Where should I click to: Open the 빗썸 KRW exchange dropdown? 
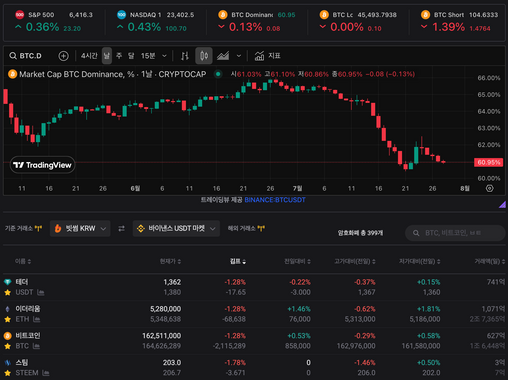point(80,228)
